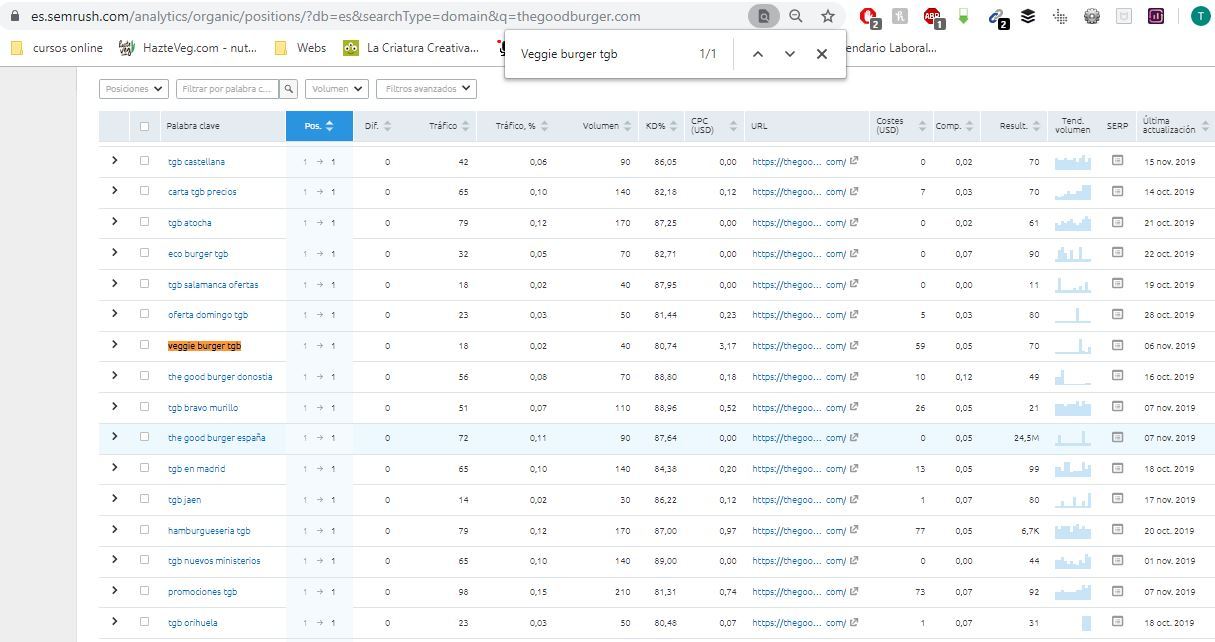Open SERP snapshot for tgb castellana row
Image resolution: width=1215 pixels, height=642 pixels.
[x=1117, y=161]
